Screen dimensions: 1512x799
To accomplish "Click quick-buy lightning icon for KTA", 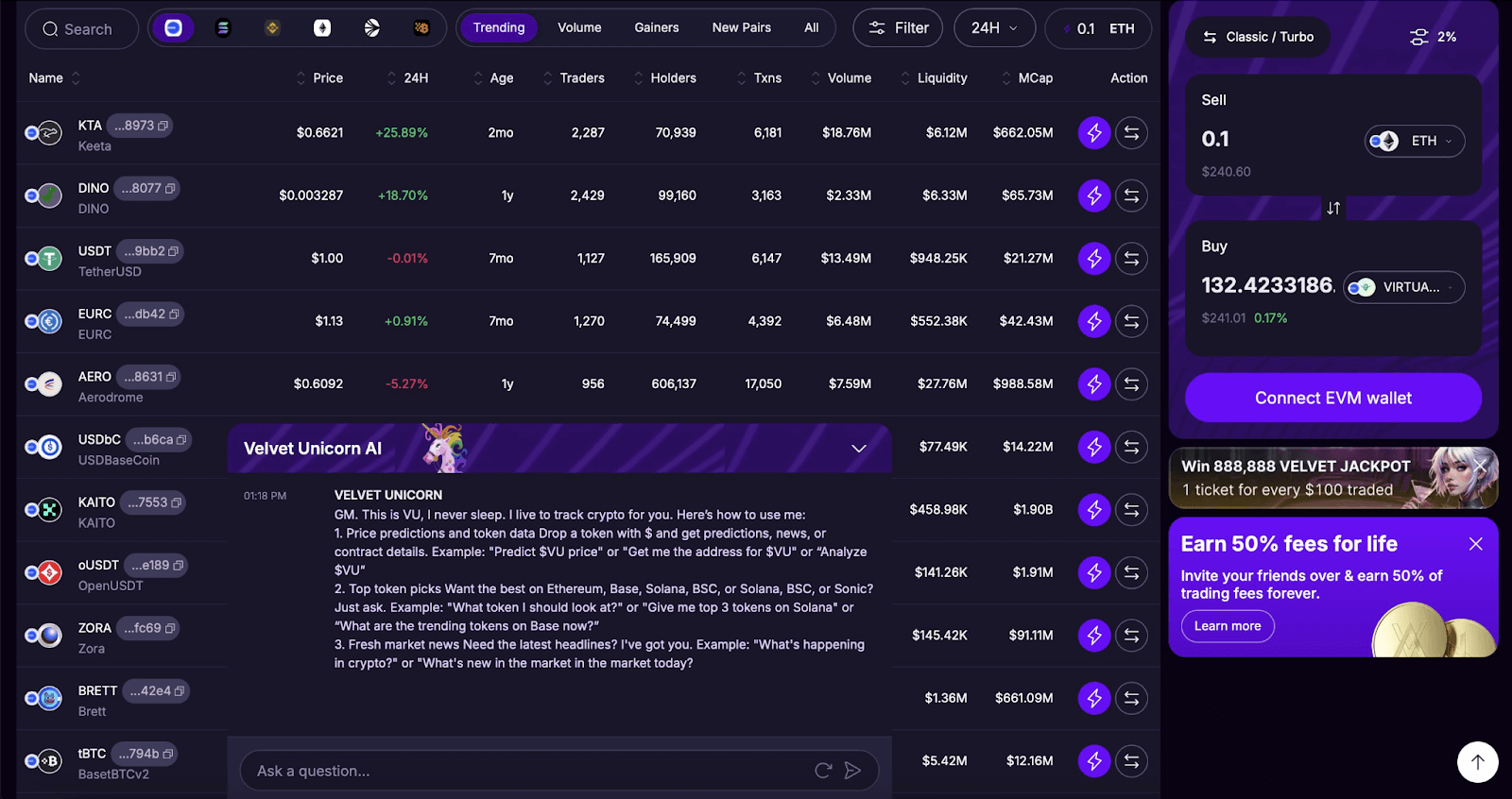I will (1093, 133).
